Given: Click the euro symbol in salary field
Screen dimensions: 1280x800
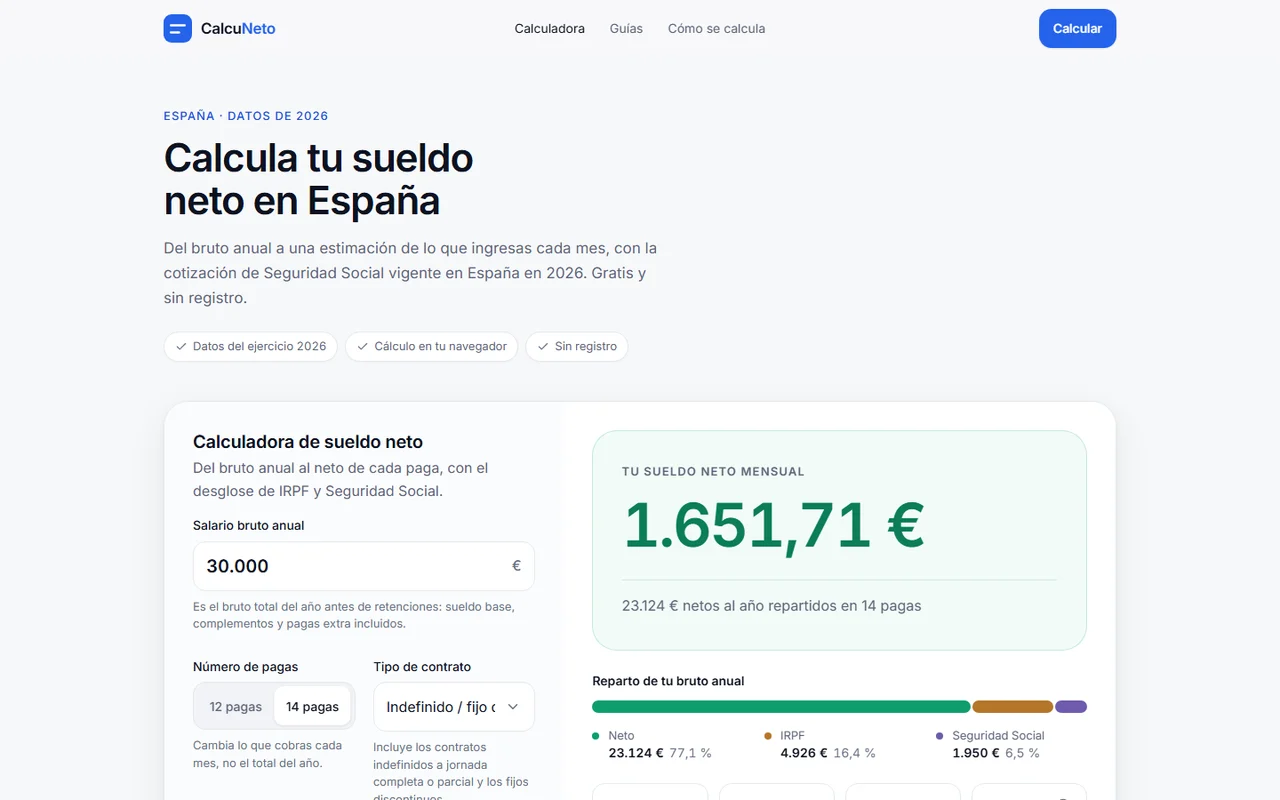Looking at the screenshot, I should click(516, 566).
